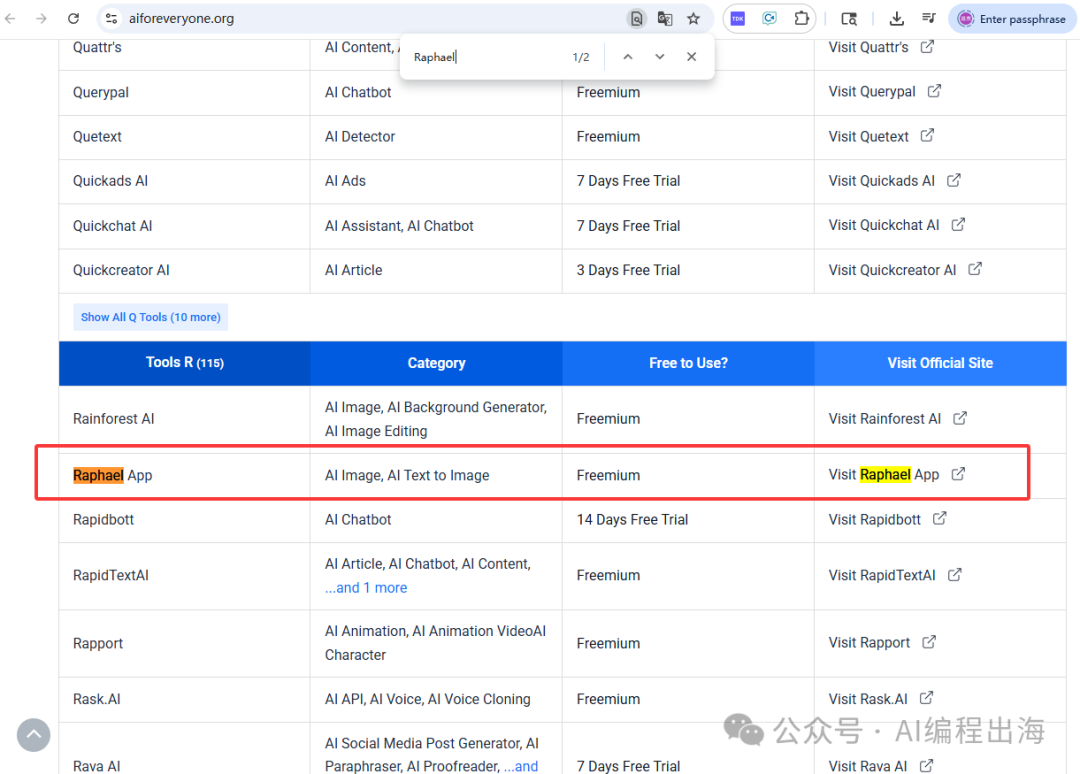This screenshot has height=774, width=1080.
Task: Expand '...and' more categories for Rava AI
Action: click(x=520, y=766)
